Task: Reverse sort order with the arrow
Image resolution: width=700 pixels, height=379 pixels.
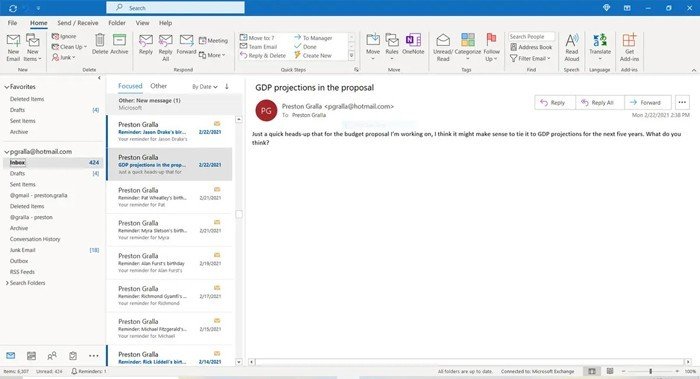Action: tap(227, 87)
